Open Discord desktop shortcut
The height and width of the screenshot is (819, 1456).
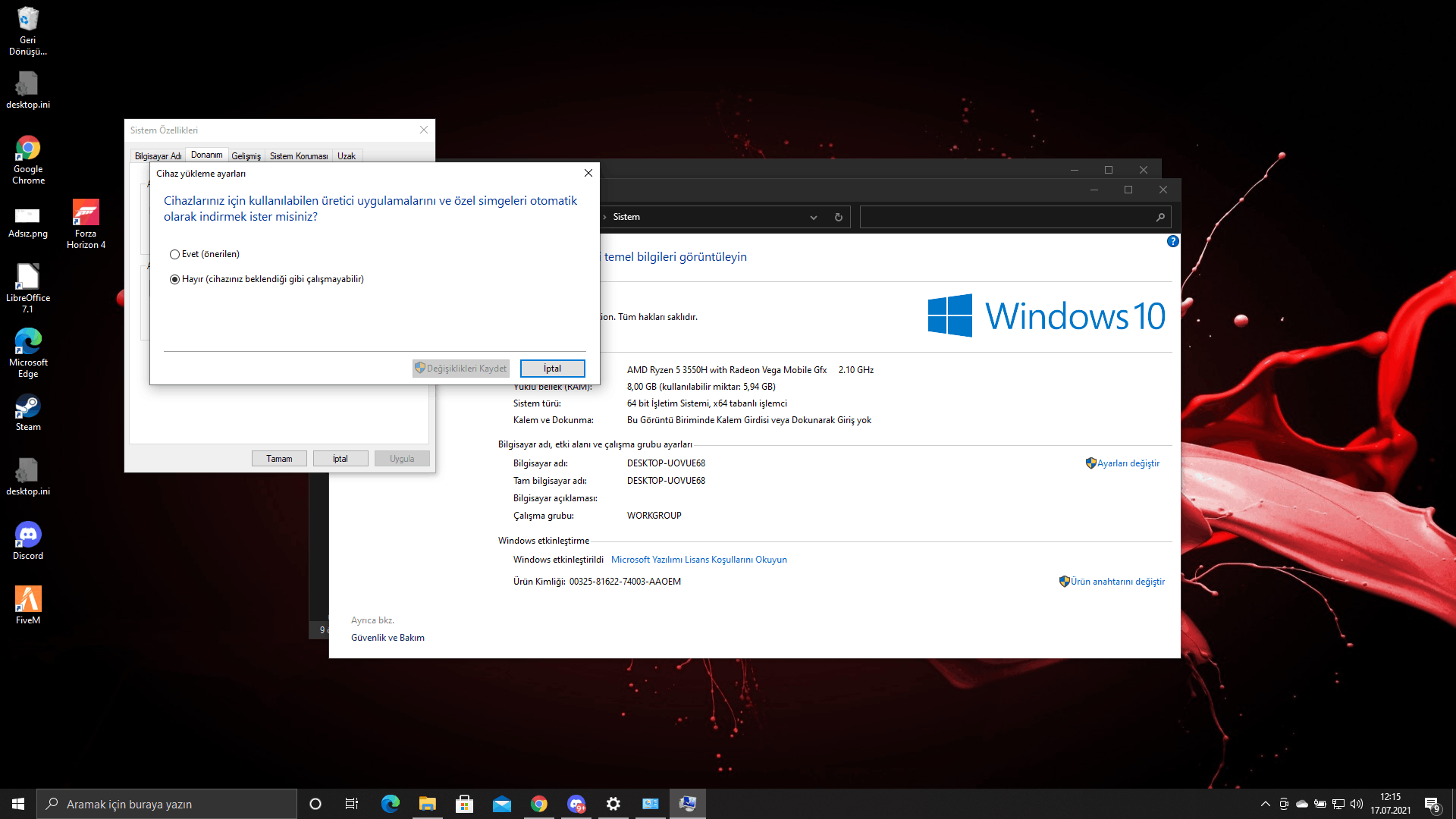tap(28, 541)
